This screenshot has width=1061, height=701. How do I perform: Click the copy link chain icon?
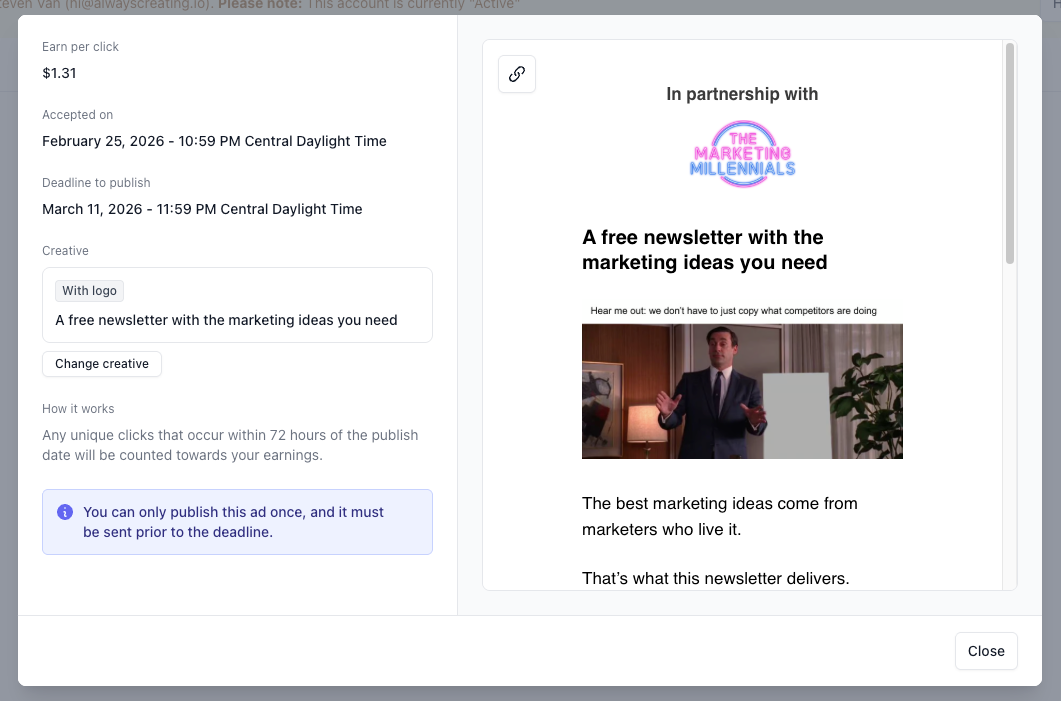(x=517, y=74)
